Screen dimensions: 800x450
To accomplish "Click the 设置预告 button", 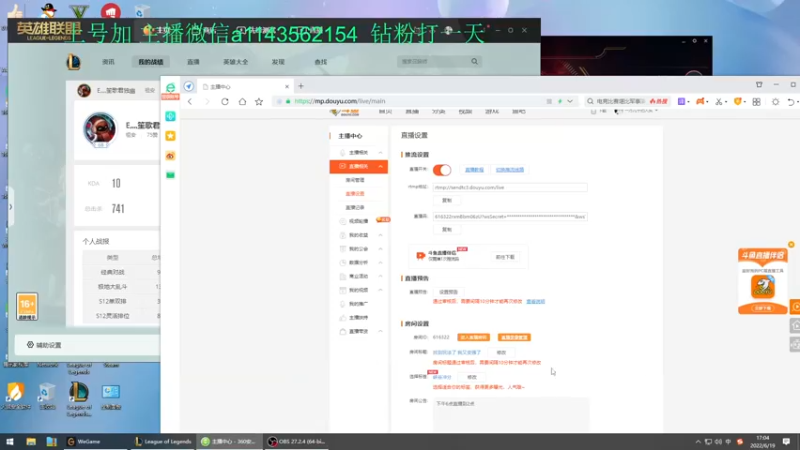I will coord(448,292).
